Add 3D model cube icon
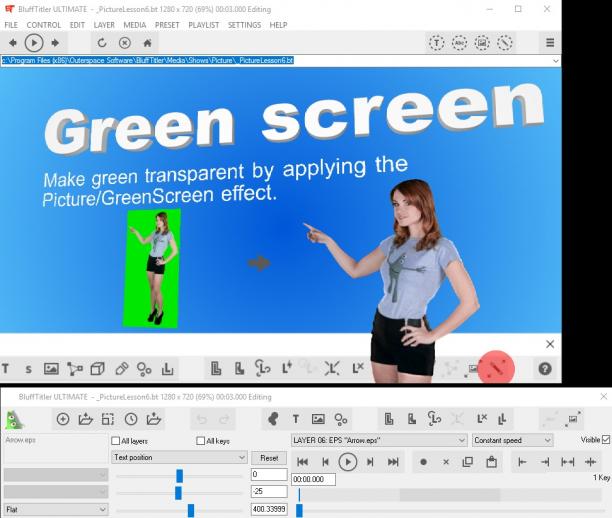612x518 pixels. pos(98,368)
